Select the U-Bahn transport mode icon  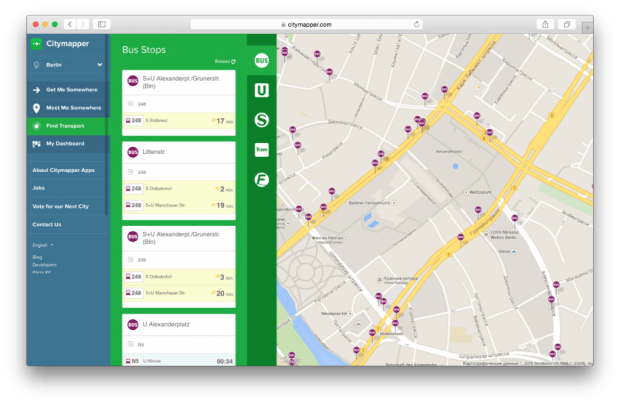pyautogui.click(x=261, y=90)
